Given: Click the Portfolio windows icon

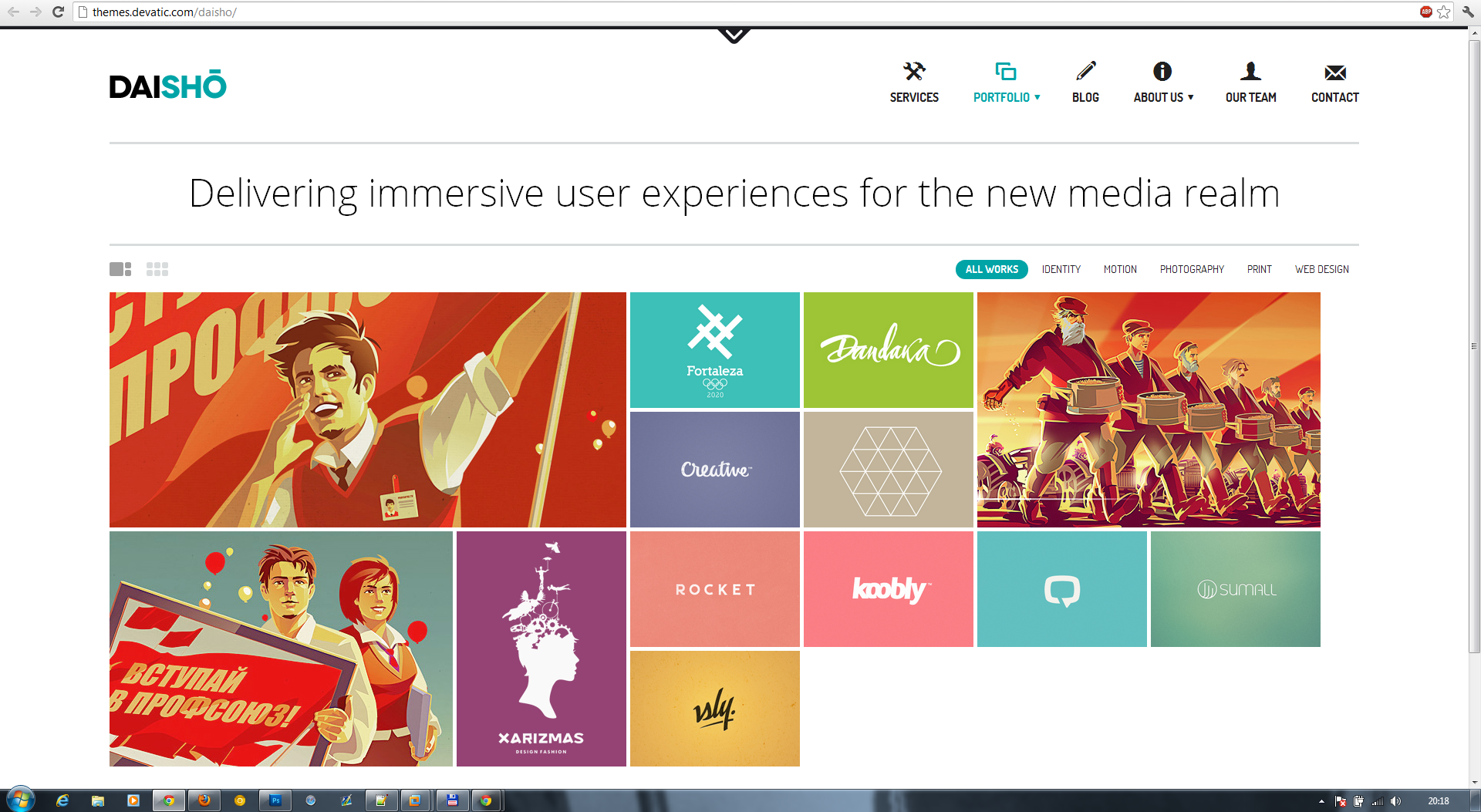Looking at the screenshot, I should tap(1006, 72).
